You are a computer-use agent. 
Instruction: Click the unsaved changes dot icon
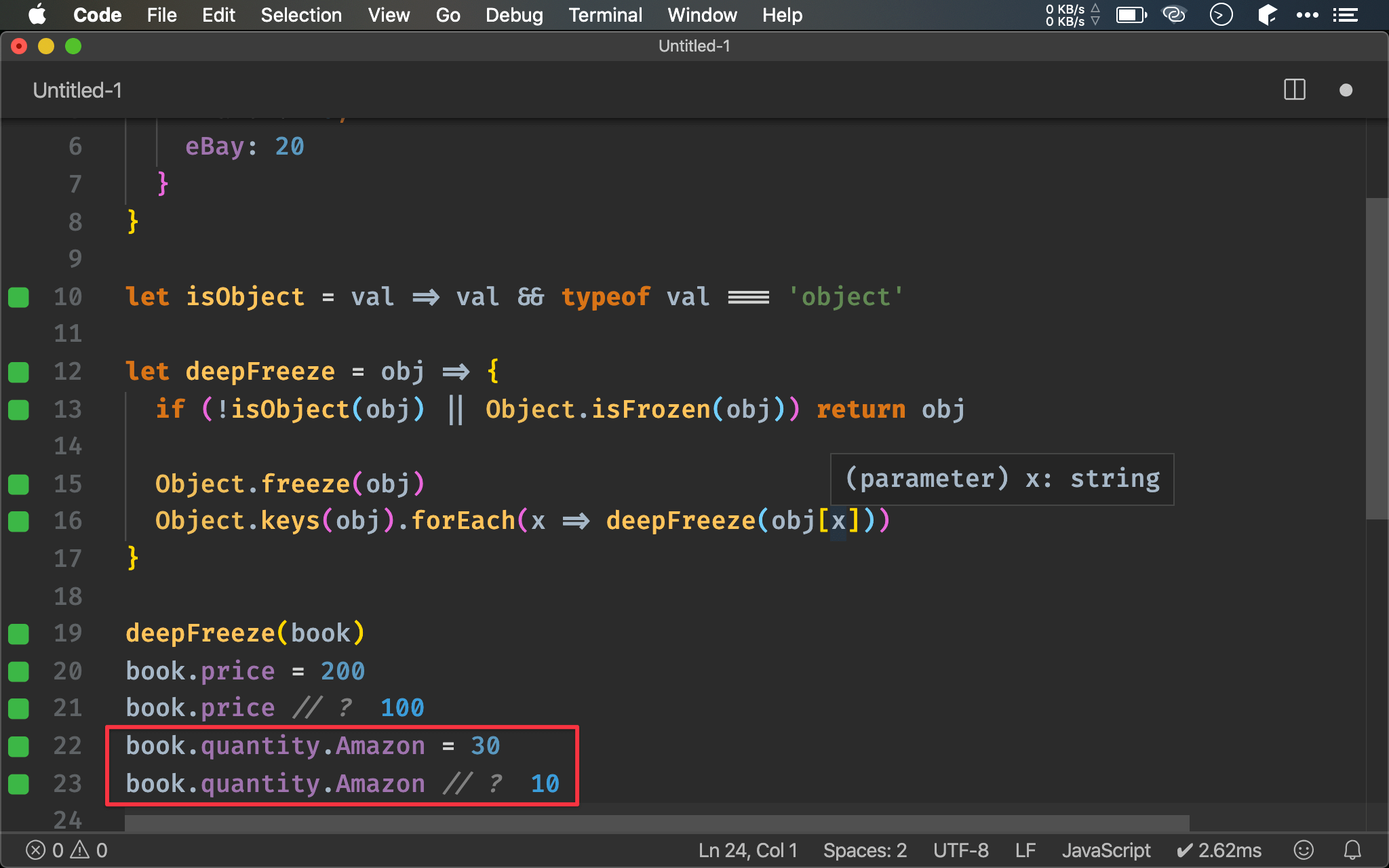[x=1346, y=90]
